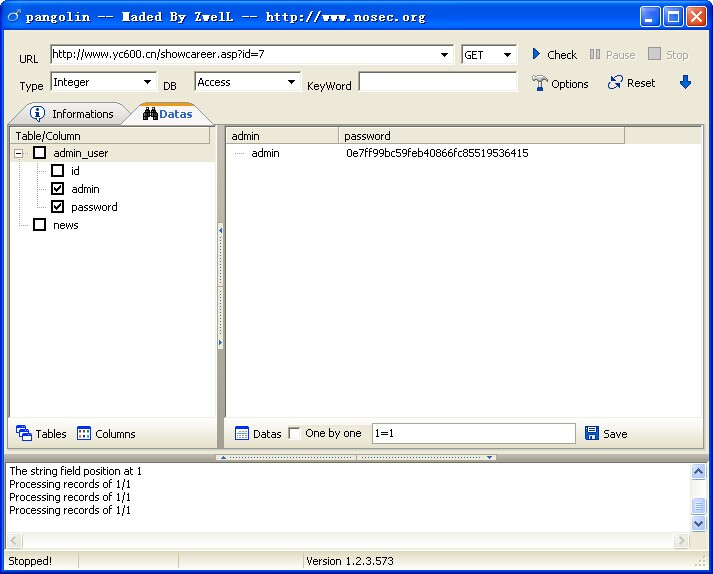Click the Stop square icon

654,54
